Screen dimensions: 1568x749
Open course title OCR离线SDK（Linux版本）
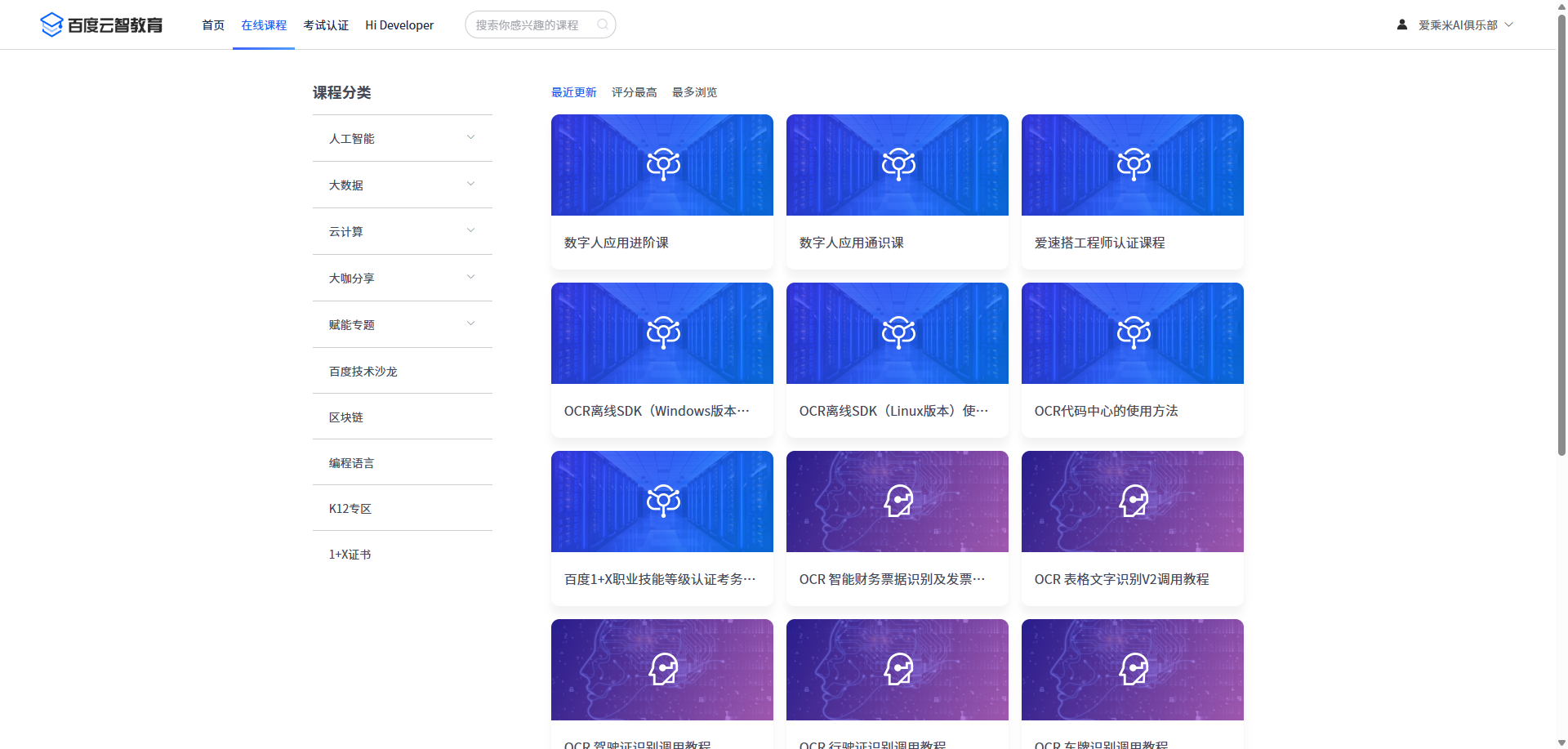pos(893,411)
